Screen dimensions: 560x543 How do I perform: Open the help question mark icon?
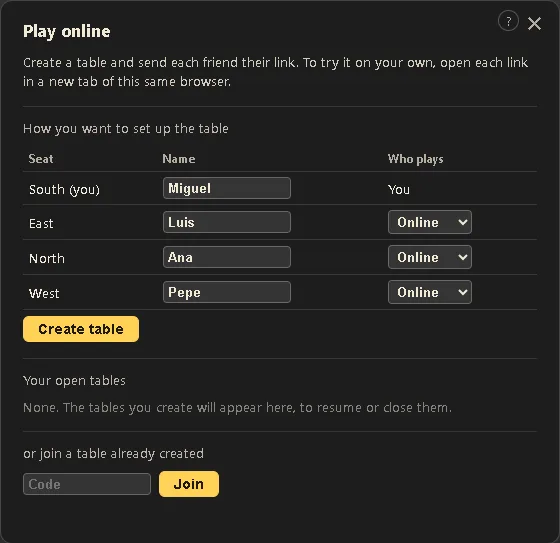(508, 21)
